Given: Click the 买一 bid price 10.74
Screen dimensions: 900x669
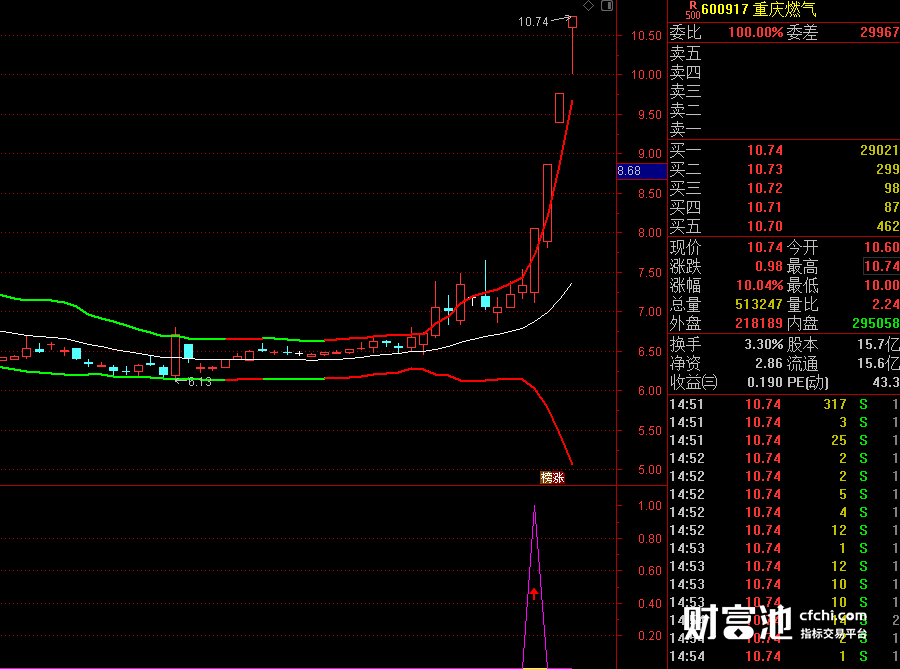Looking at the screenshot, I should [765, 150].
